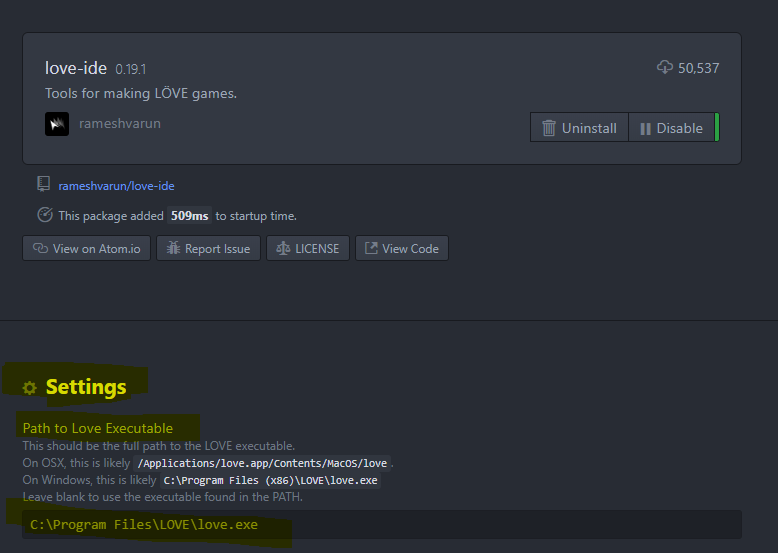Image resolution: width=778 pixels, height=553 pixels.
Task: Click the repository book icon
Action: 44,184
